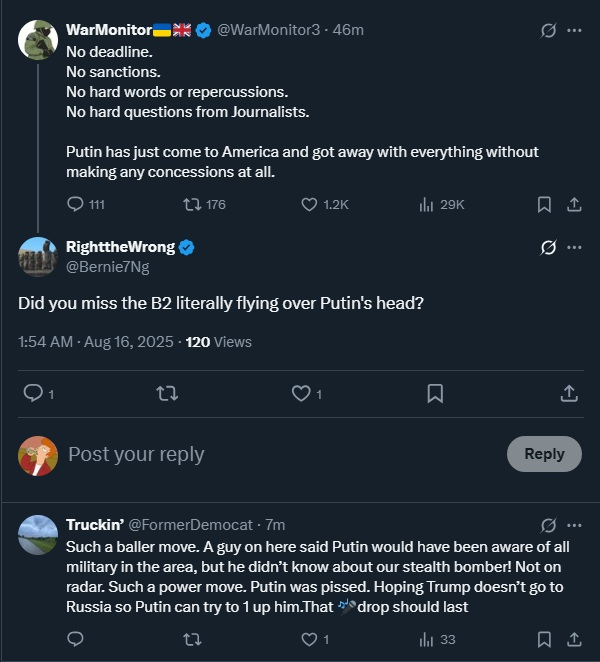Bookmark WarMonitor's post

544,204
